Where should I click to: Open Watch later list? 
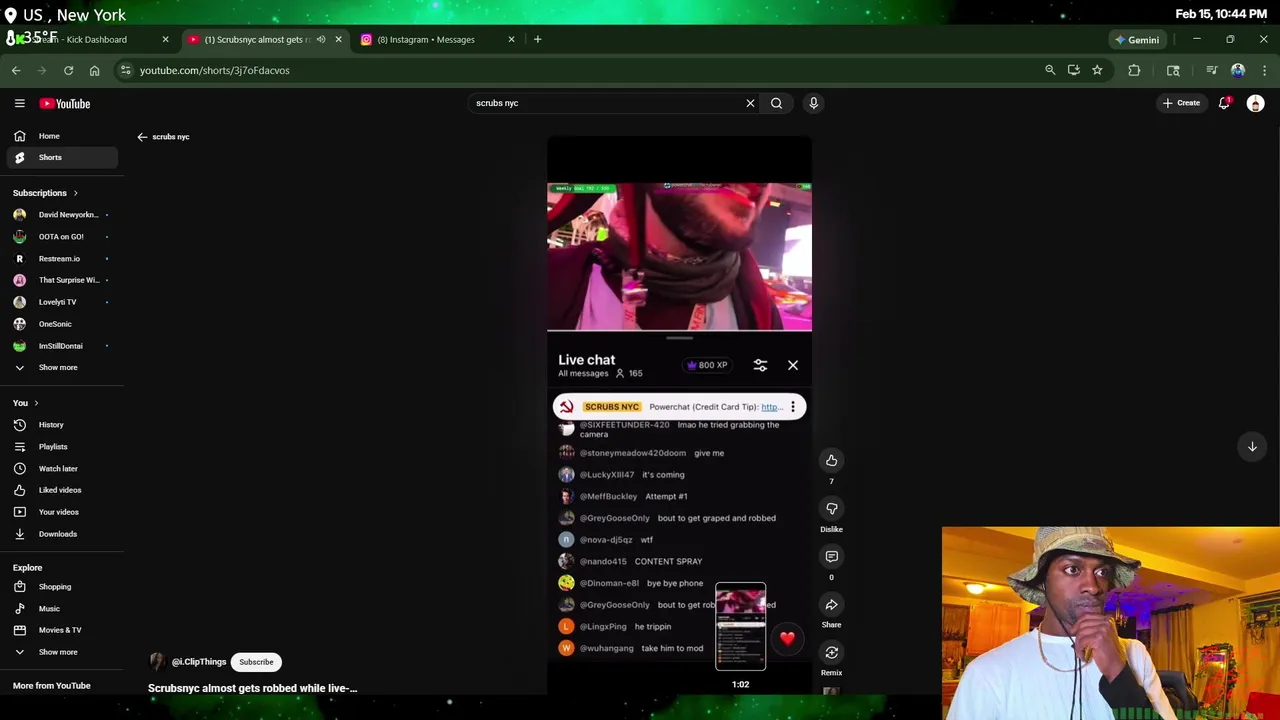point(60,468)
